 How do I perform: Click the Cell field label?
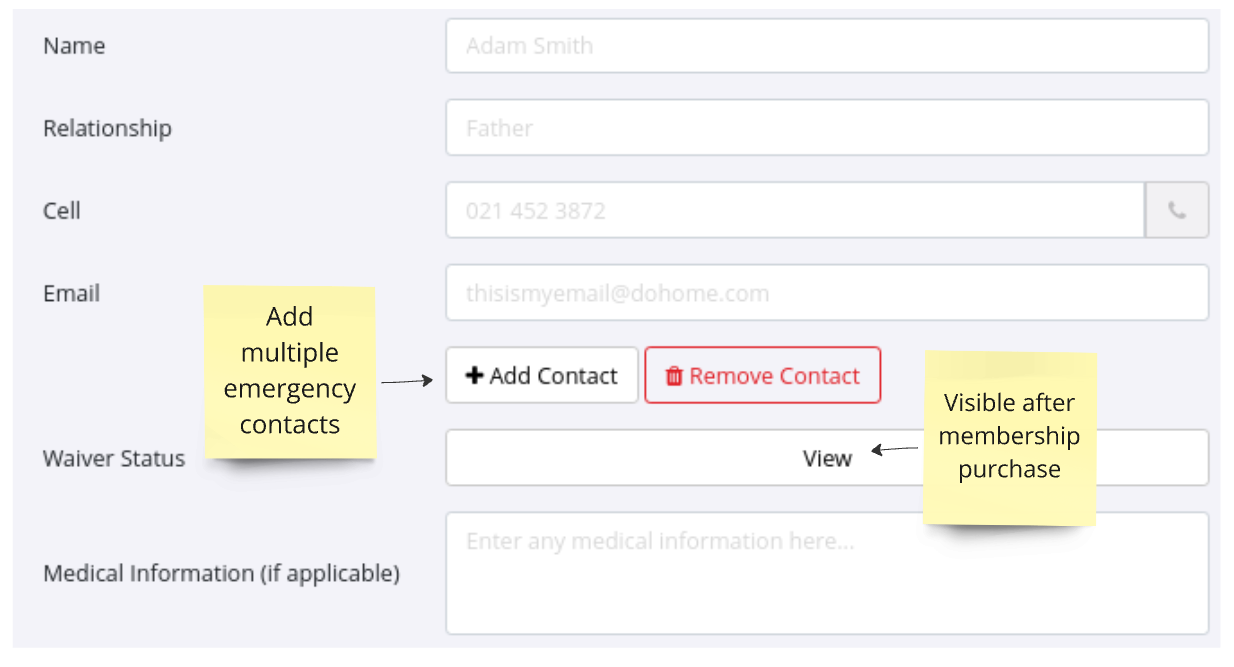click(62, 211)
